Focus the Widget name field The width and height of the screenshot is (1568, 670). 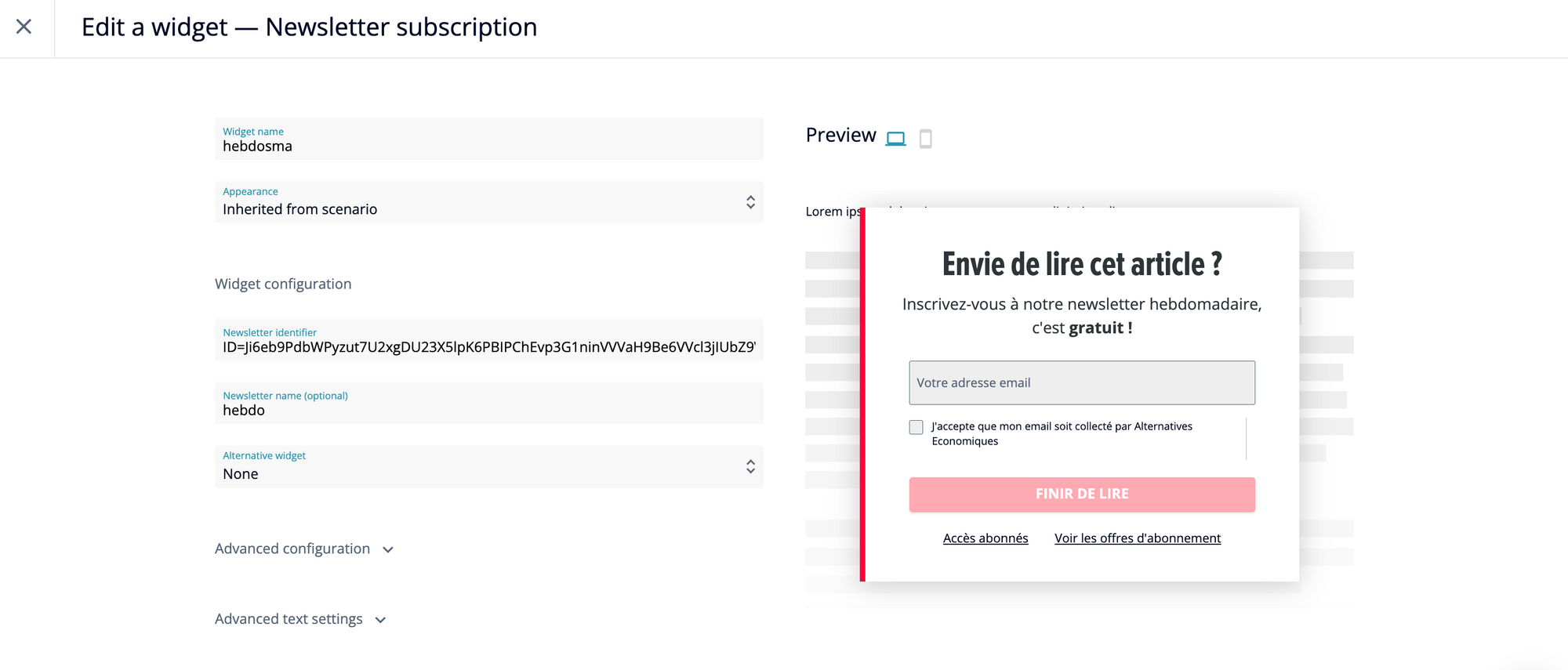tap(489, 139)
